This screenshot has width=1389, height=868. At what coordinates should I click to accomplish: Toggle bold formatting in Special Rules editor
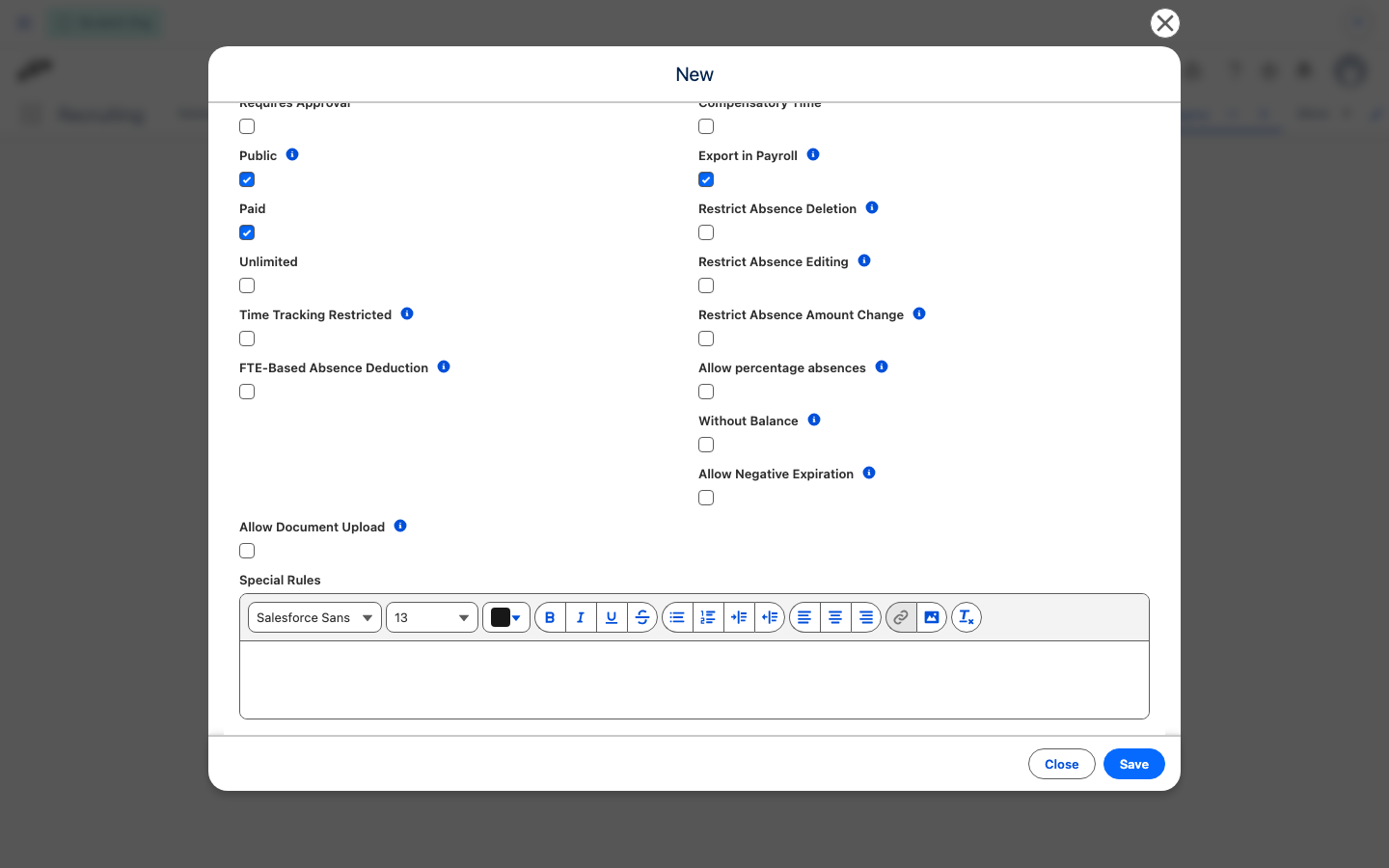550,617
